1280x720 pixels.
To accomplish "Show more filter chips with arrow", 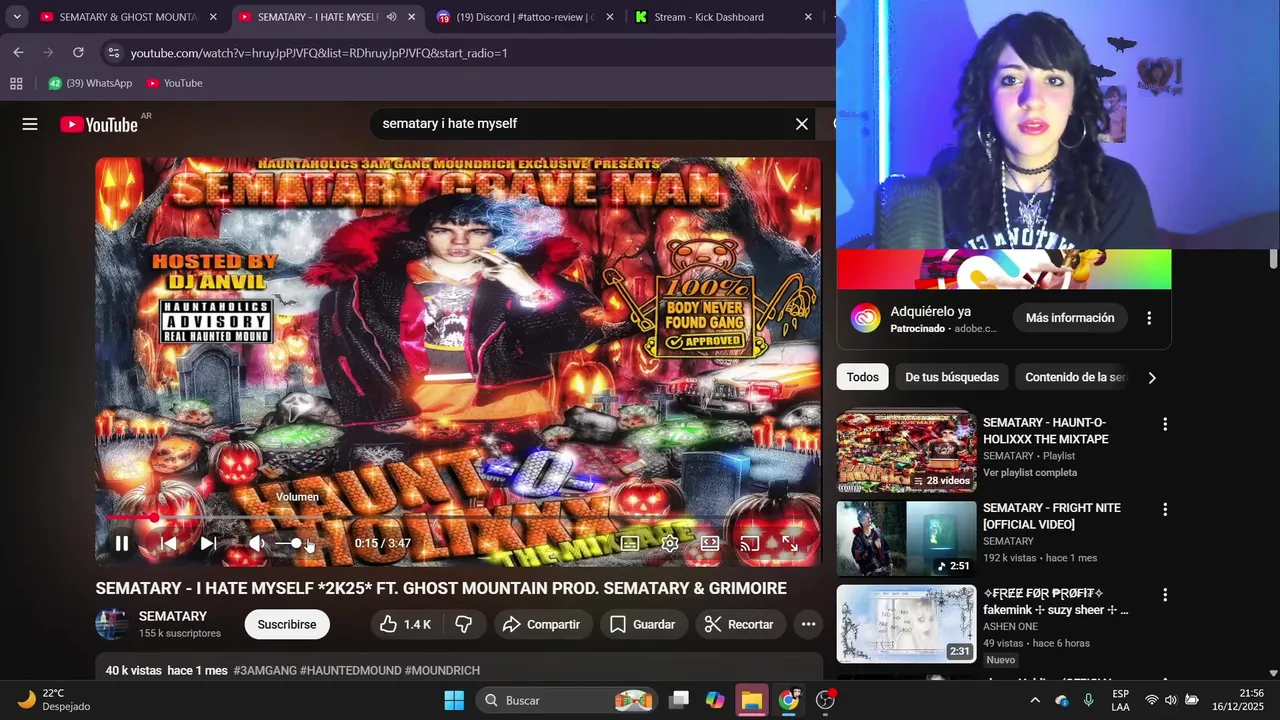I will click(1152, 377).
